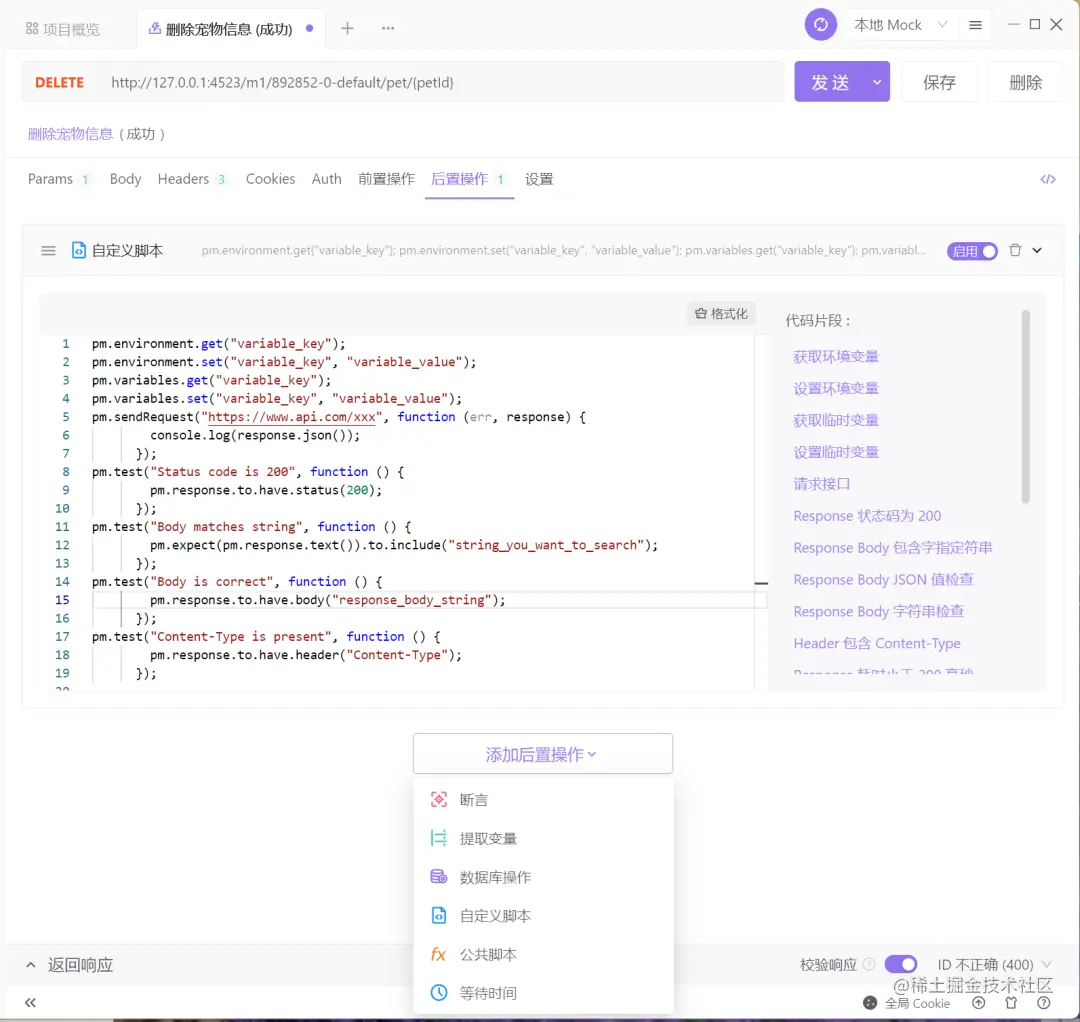Screen dimensions: 1080x1022
Task: Switch to the Body tab
Action: 125,179
